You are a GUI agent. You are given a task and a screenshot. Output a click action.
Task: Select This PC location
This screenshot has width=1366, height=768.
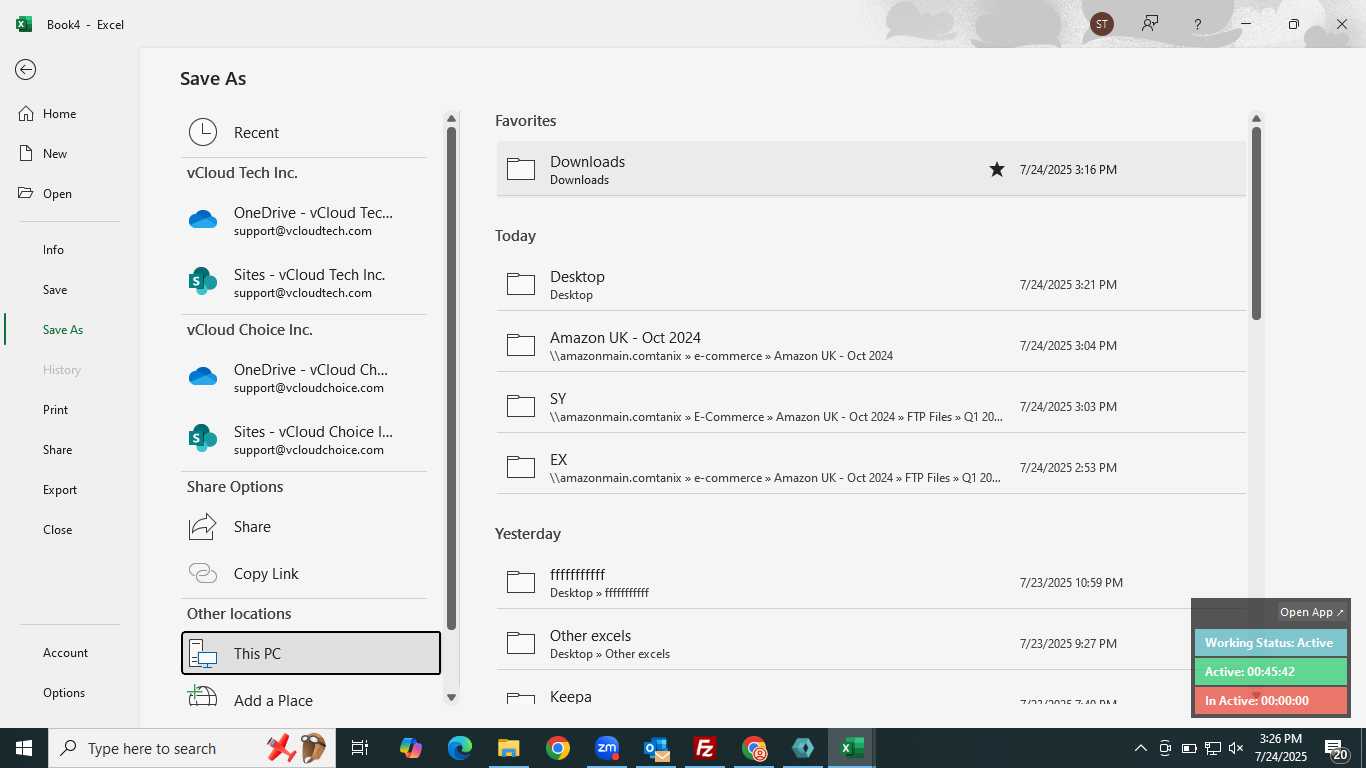[x=311, y=653]
